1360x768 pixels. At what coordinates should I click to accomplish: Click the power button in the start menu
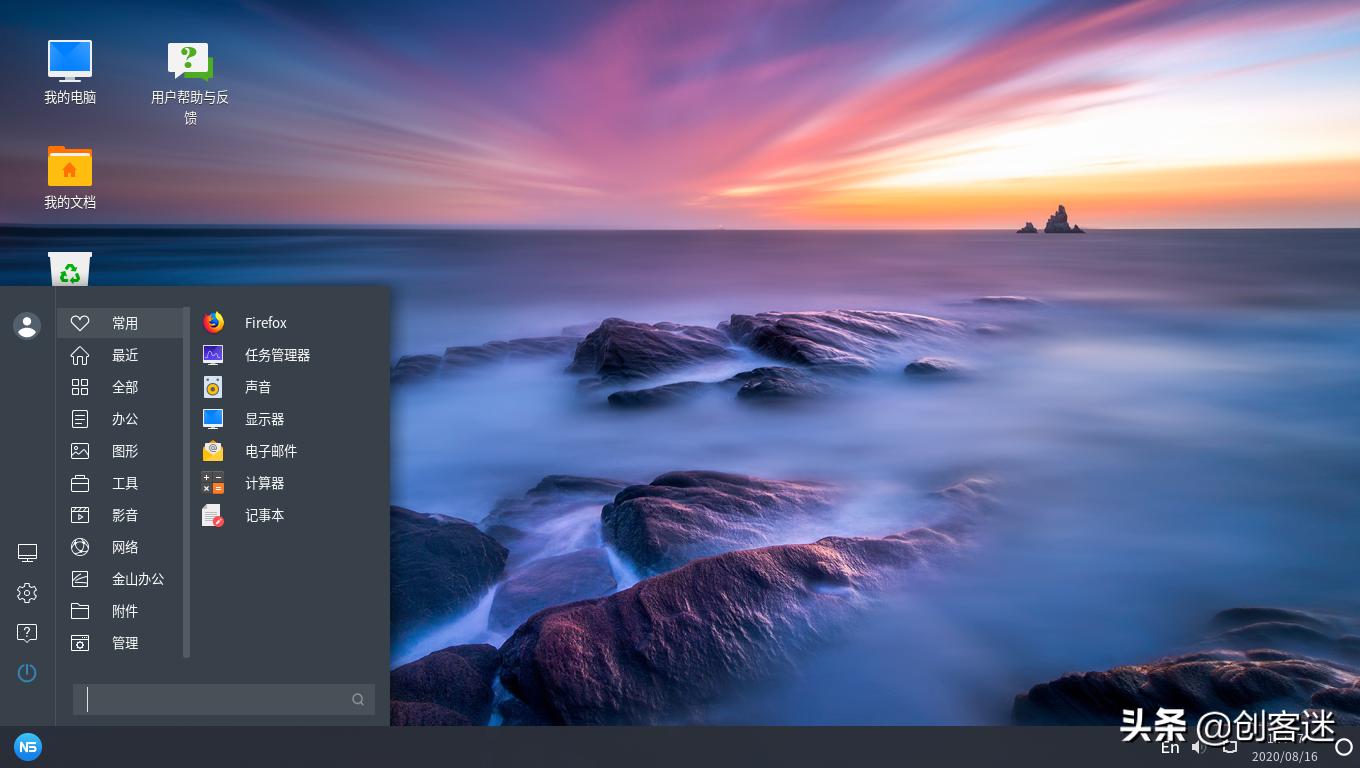[27, 673]
